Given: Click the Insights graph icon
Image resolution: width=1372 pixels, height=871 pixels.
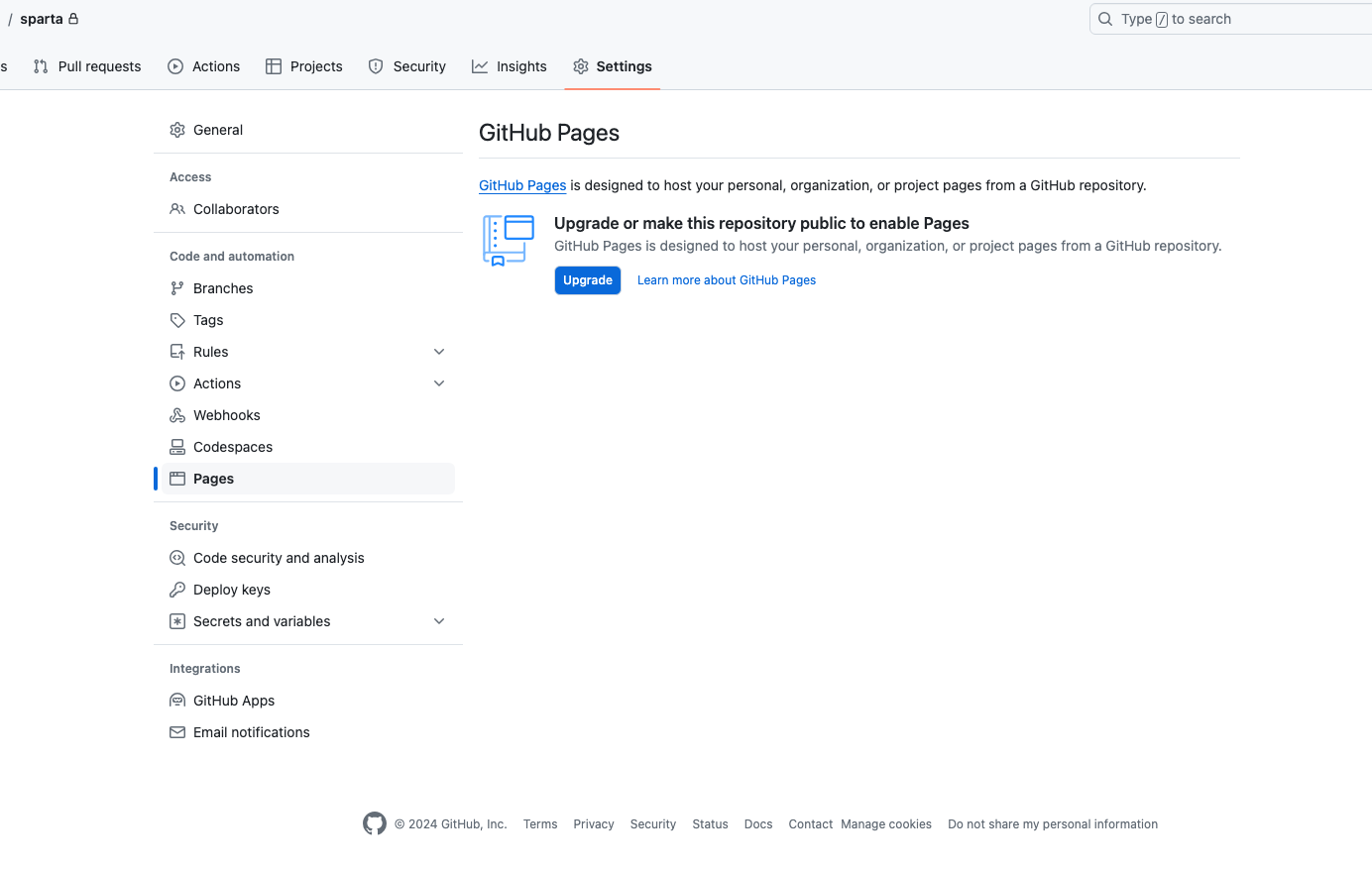Looking at the screenshot, I should (x=480, y=66).
